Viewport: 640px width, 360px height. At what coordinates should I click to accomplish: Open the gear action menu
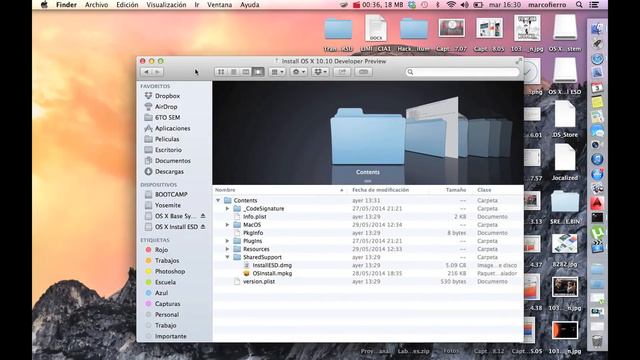298,72
